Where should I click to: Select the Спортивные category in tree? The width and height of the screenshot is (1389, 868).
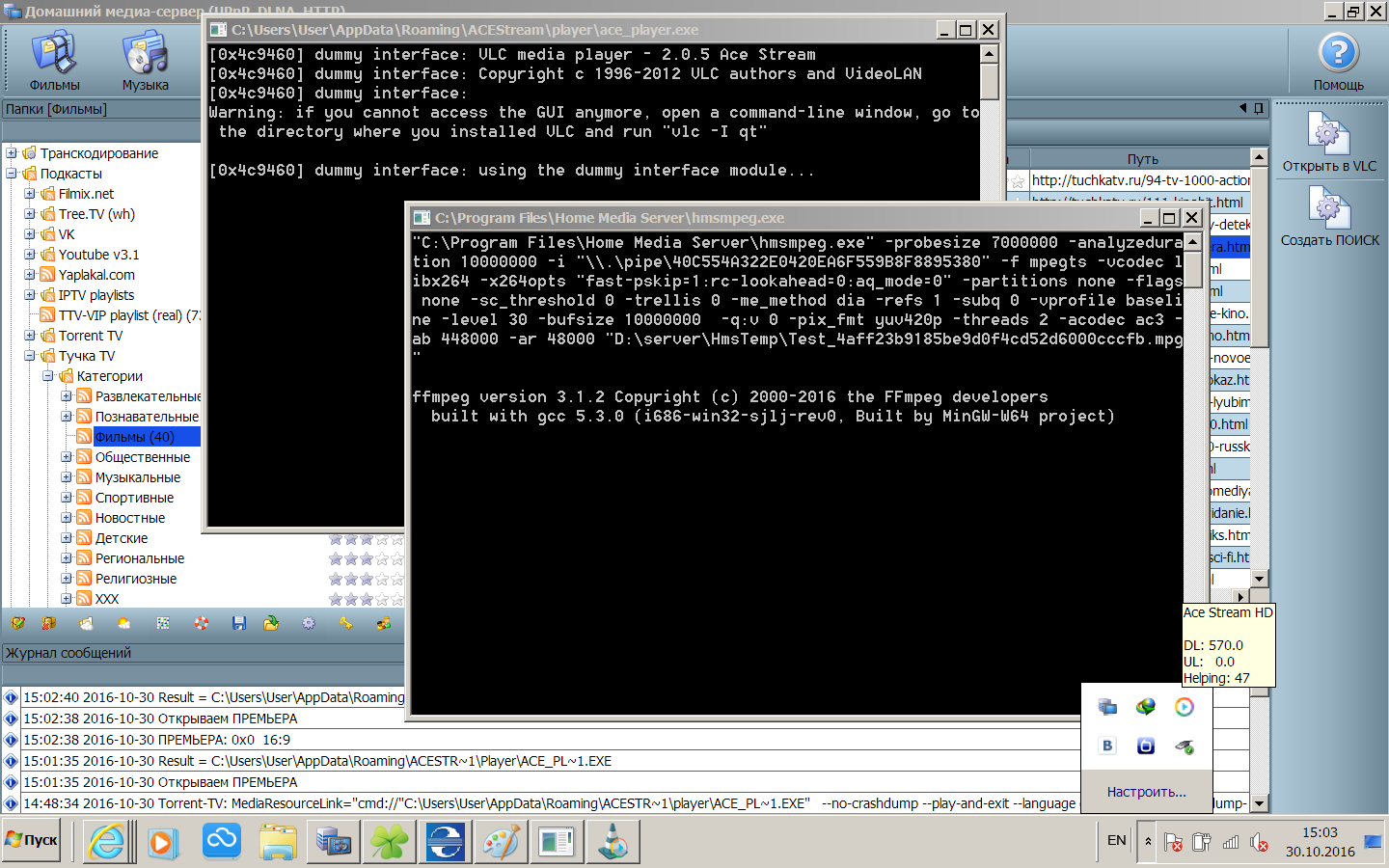(x=134, y=498)
